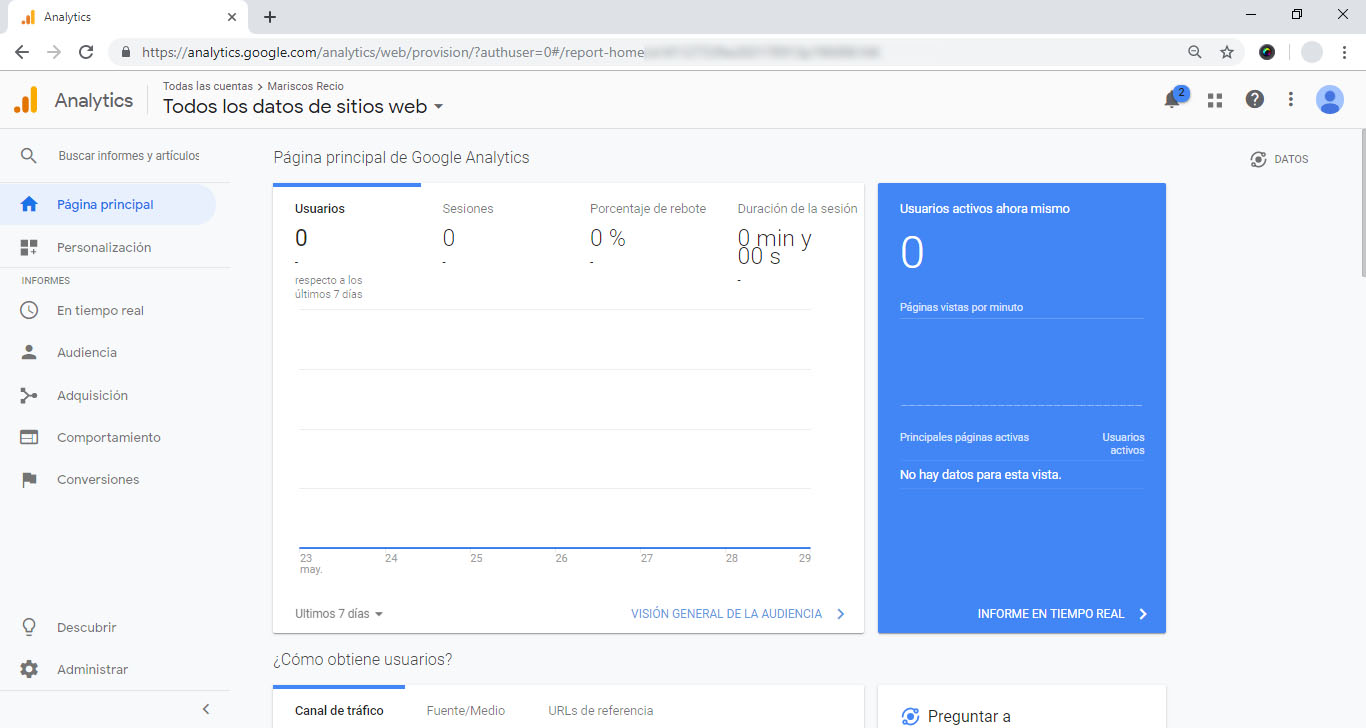Select the Sesiones metric tab

pos(494,244)
